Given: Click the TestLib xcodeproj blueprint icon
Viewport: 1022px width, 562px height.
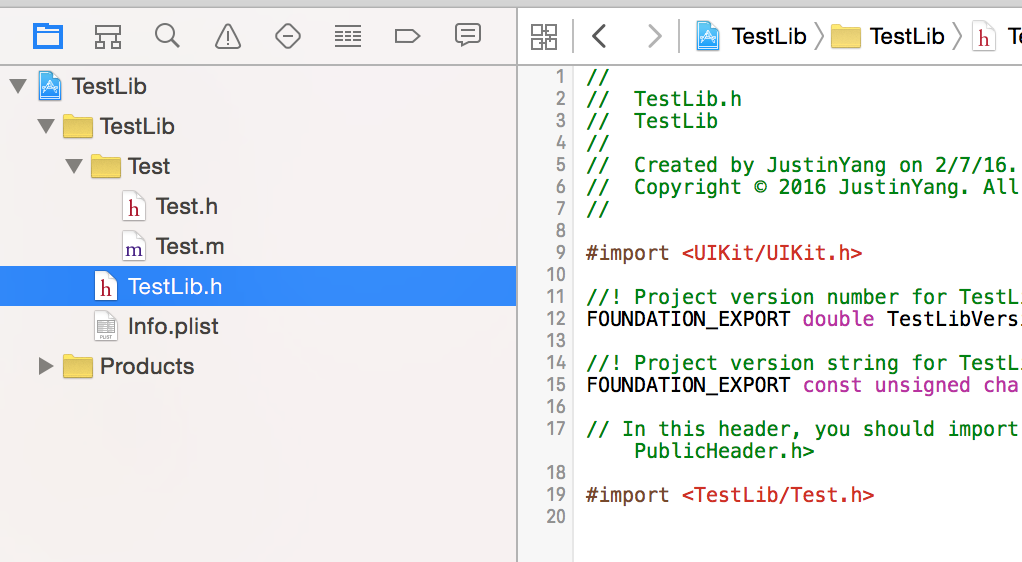Looking at the screenshot, I should click(50, 86).
